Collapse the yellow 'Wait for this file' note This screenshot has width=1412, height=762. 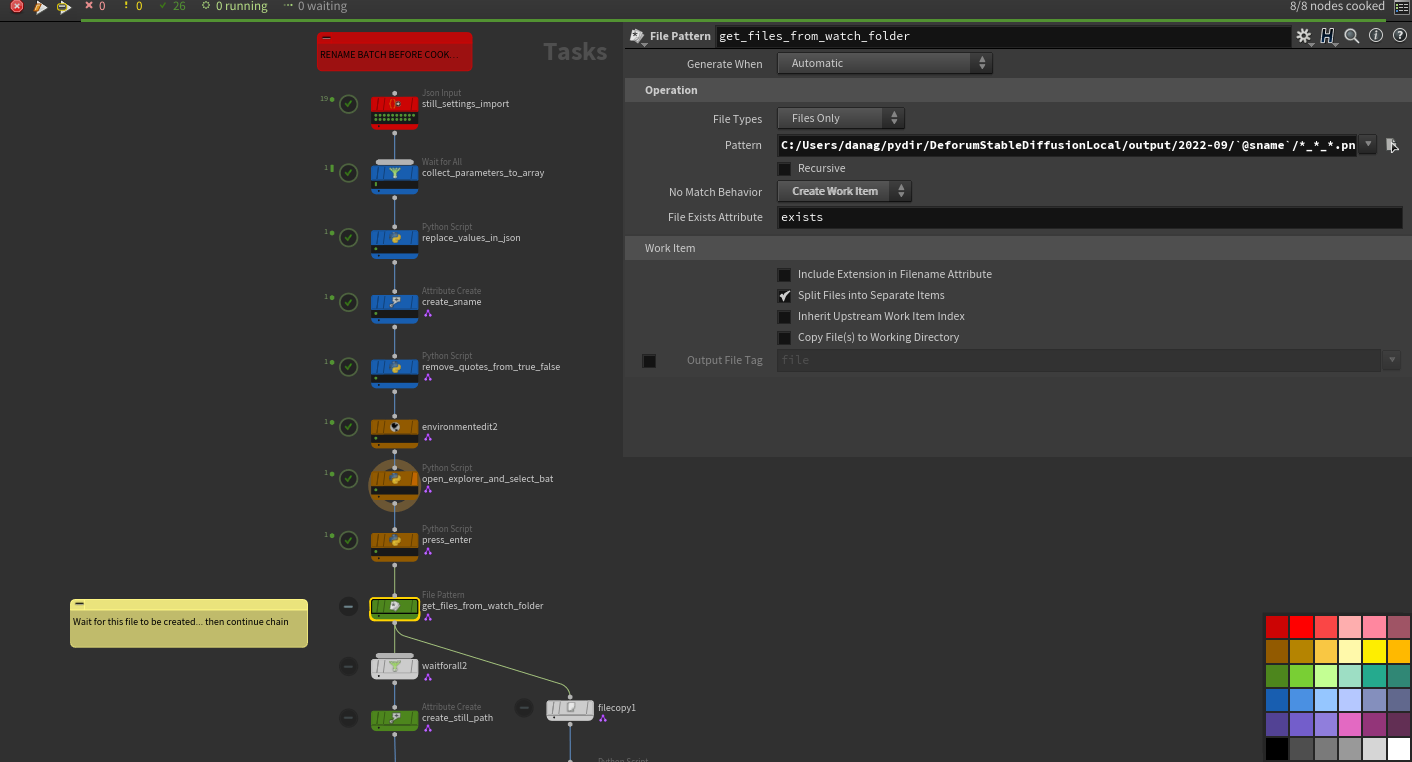coord(79,604)
